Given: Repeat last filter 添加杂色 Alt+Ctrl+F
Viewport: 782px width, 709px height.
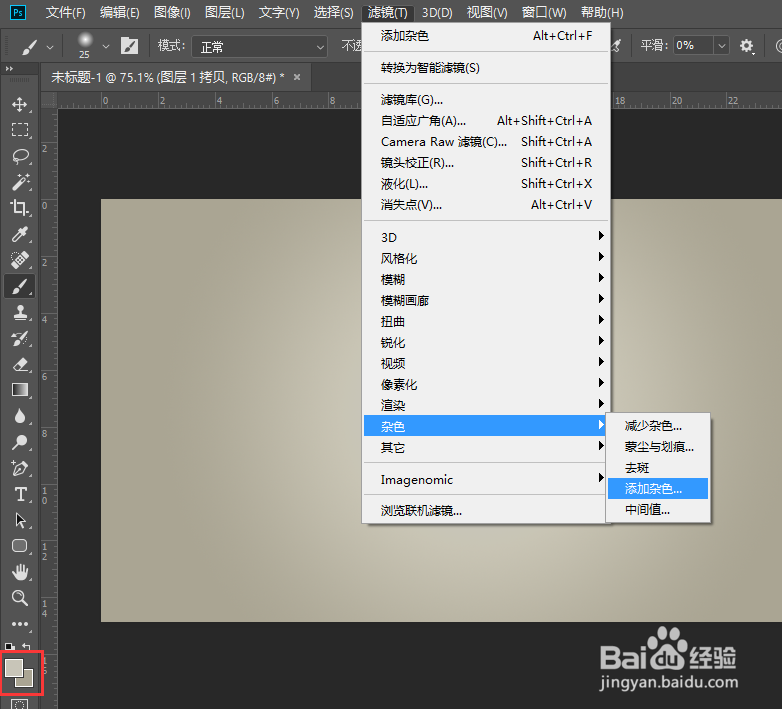Looking at the screenshot, I should click(485, 35).
